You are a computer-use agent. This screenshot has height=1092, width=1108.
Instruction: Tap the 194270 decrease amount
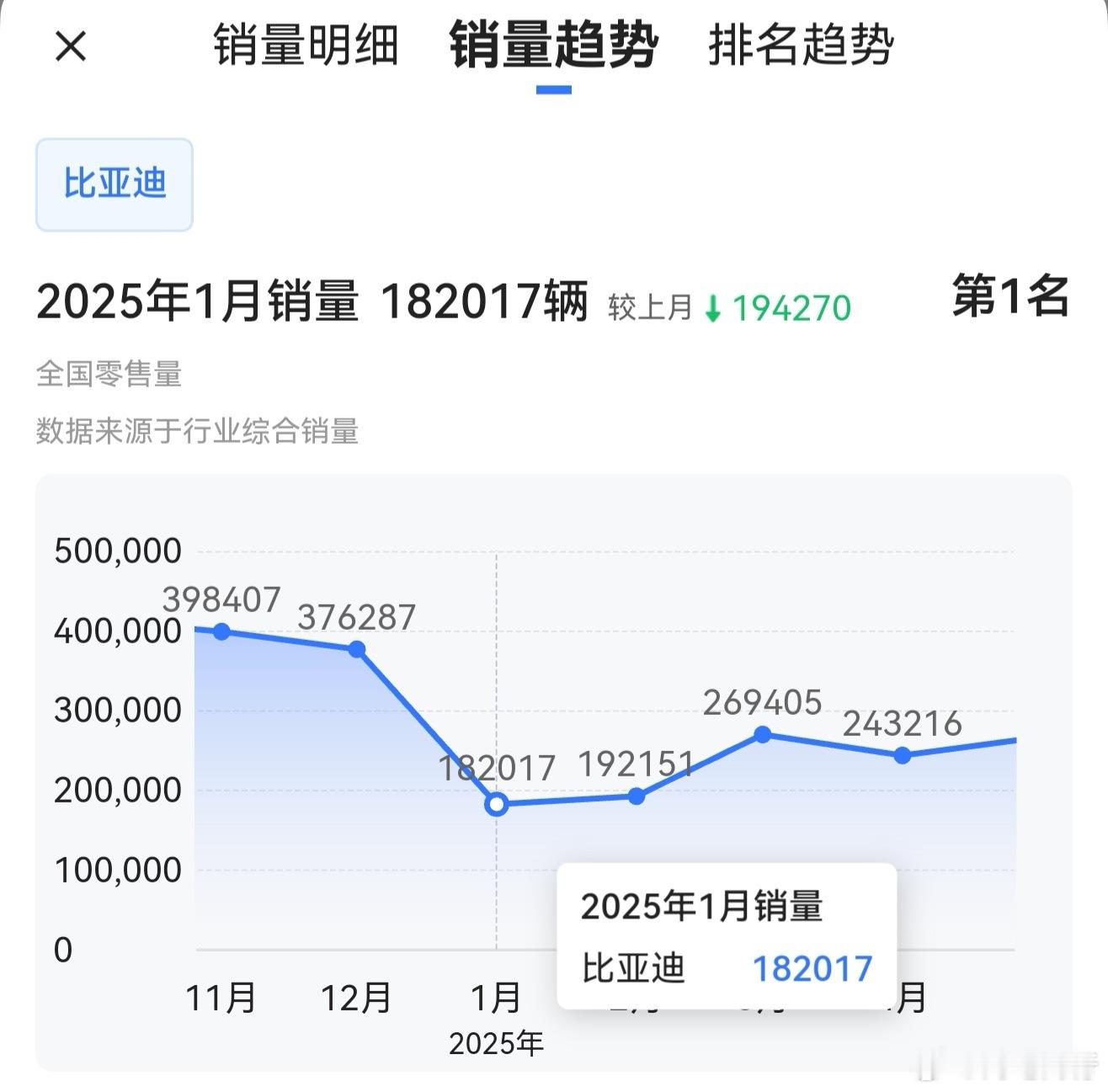coord(787,308)
